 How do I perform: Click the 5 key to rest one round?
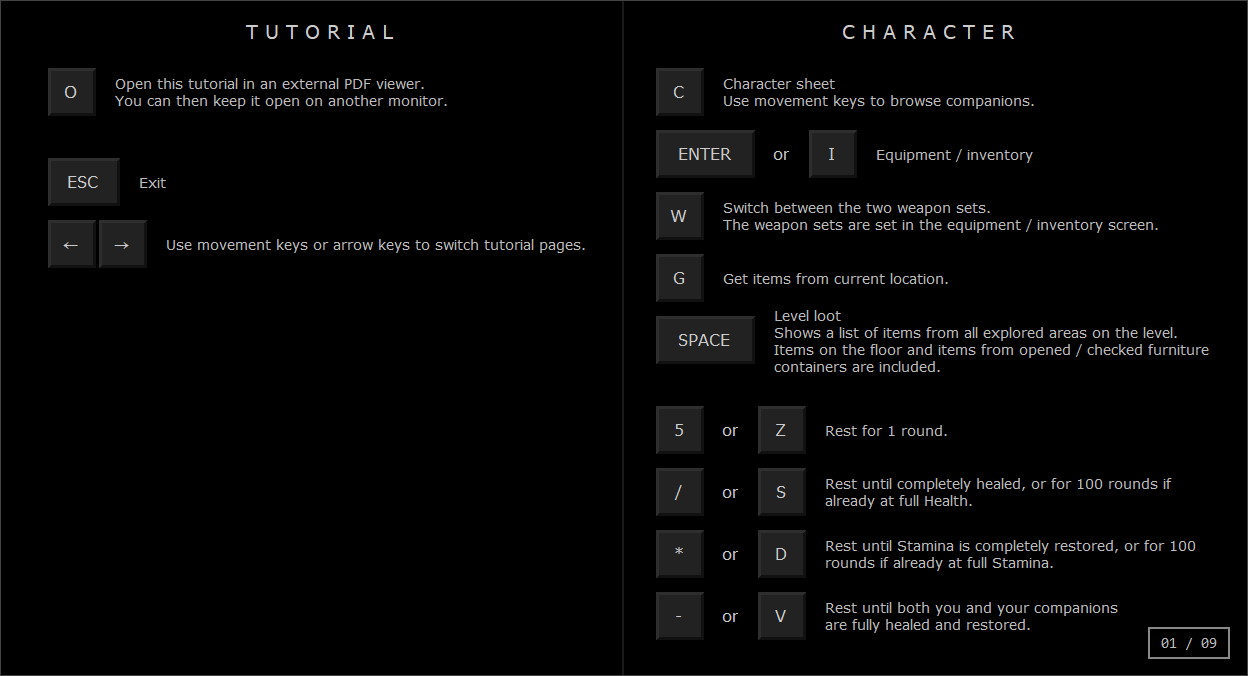pyautogui.click(x=679, y=430)
